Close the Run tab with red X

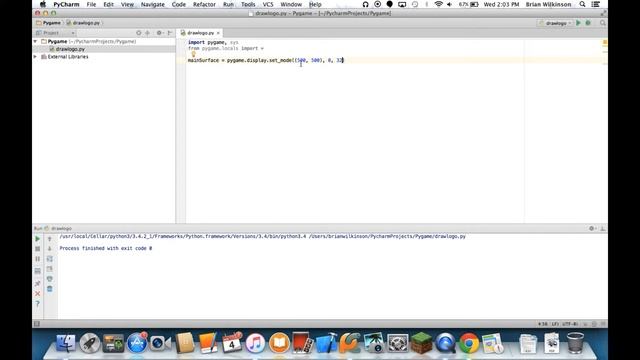(x=38, y=293)
